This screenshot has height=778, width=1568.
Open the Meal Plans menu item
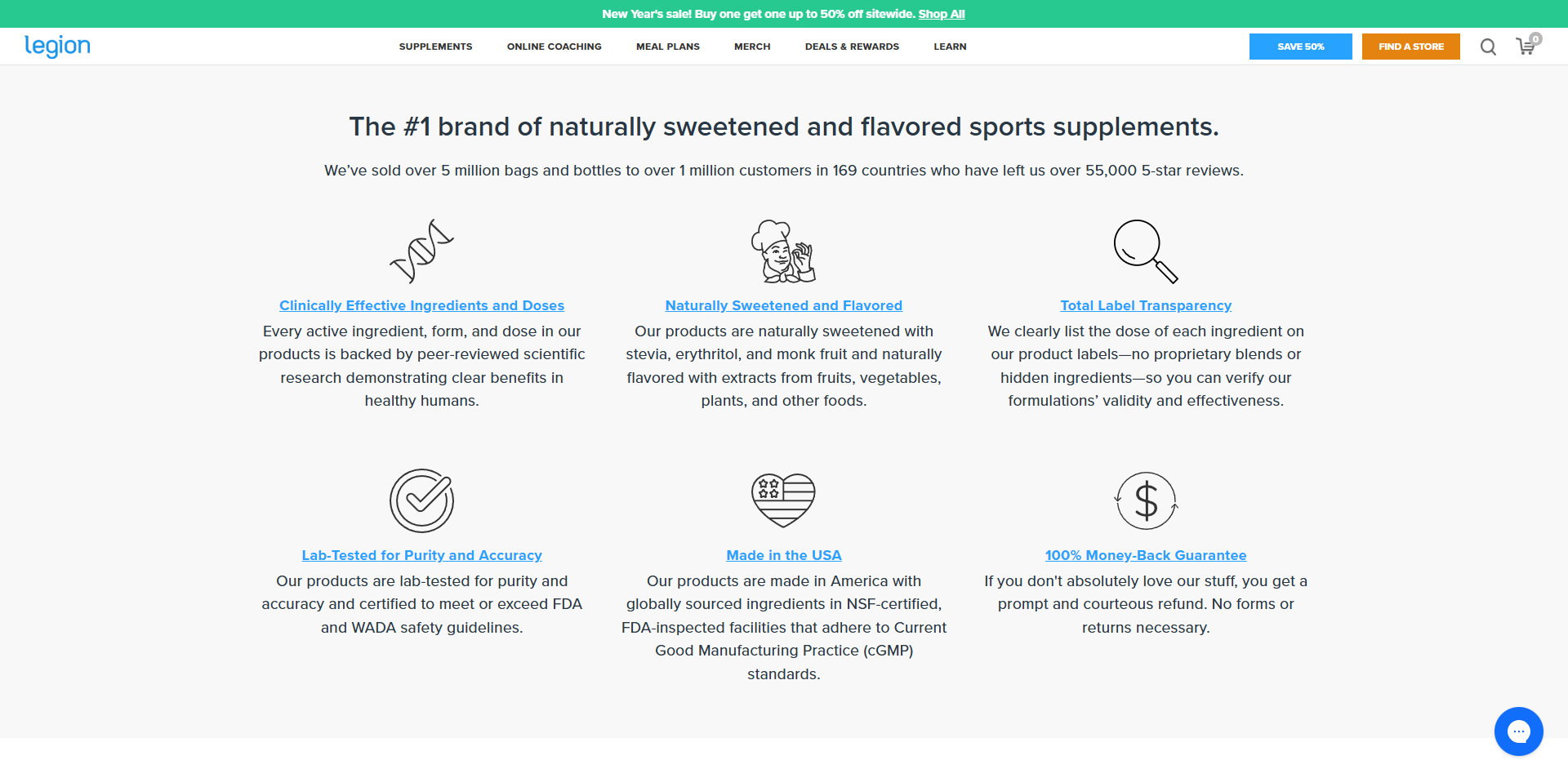[x=667, y=47]
